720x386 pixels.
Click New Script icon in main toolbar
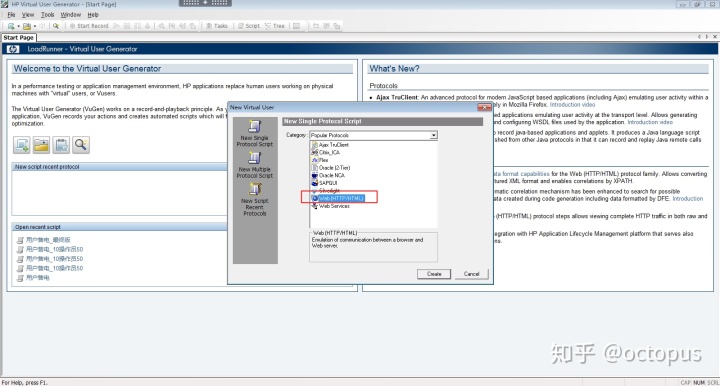tap(11, 26)
